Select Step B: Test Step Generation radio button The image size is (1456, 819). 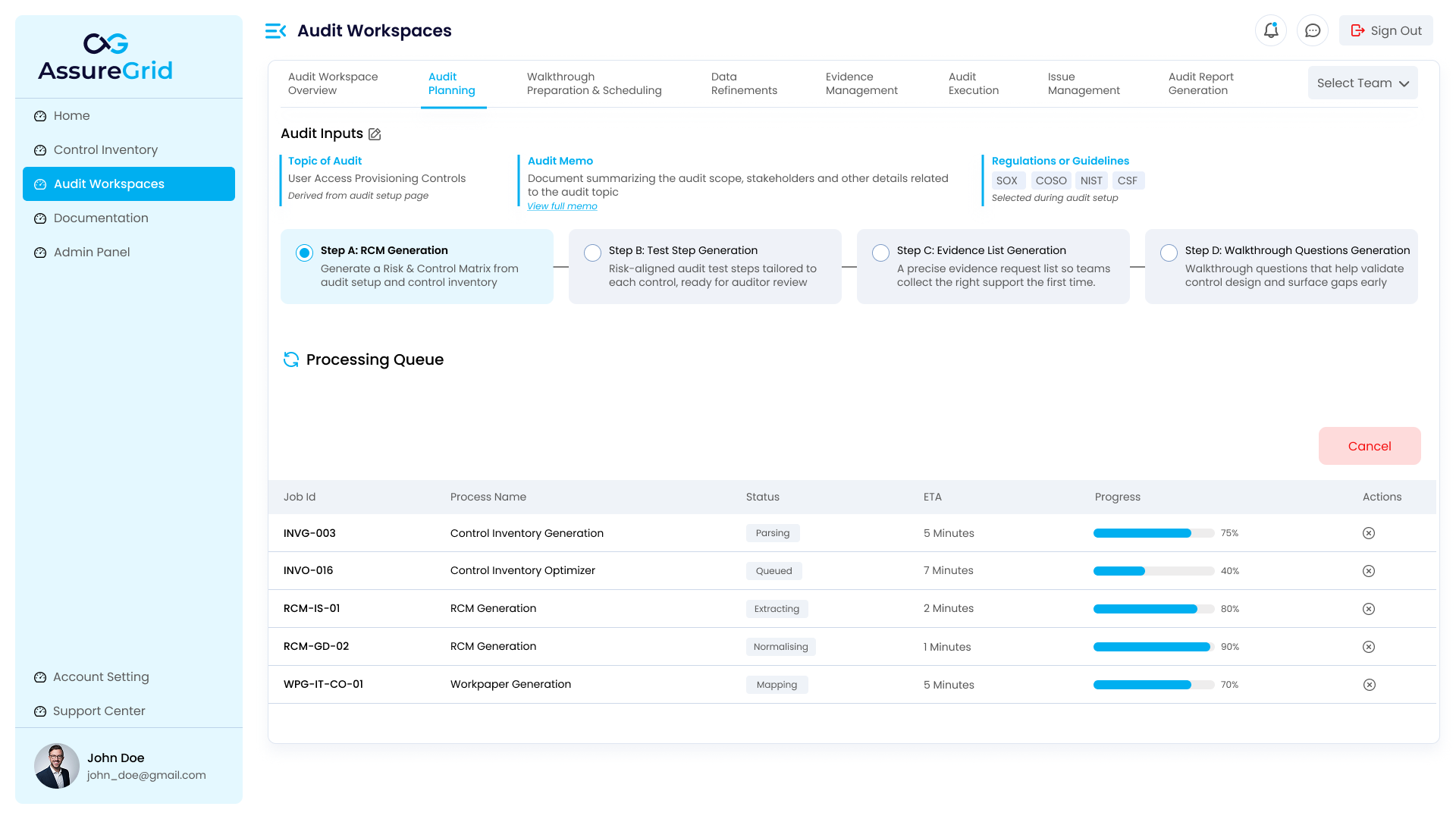[592, 253]
